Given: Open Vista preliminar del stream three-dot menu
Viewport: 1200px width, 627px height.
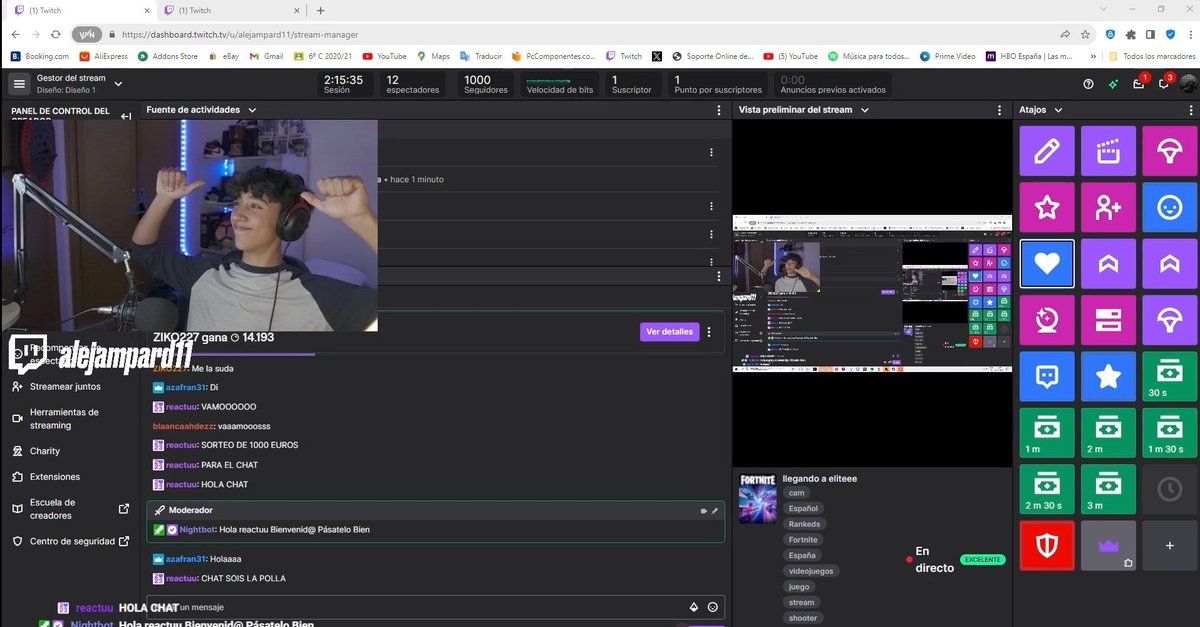Looking at the screenshot, I should coord(998,110).
